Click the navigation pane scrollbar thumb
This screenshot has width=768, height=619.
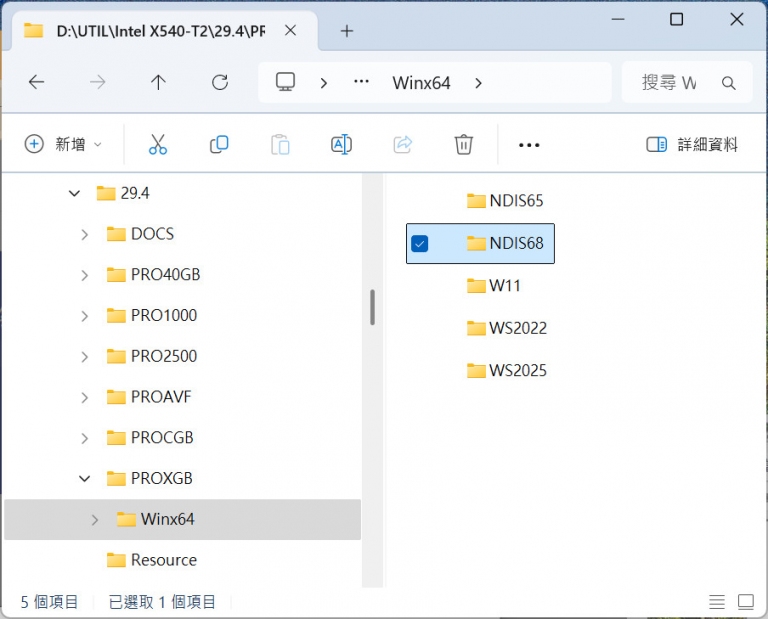coord(372,307)
